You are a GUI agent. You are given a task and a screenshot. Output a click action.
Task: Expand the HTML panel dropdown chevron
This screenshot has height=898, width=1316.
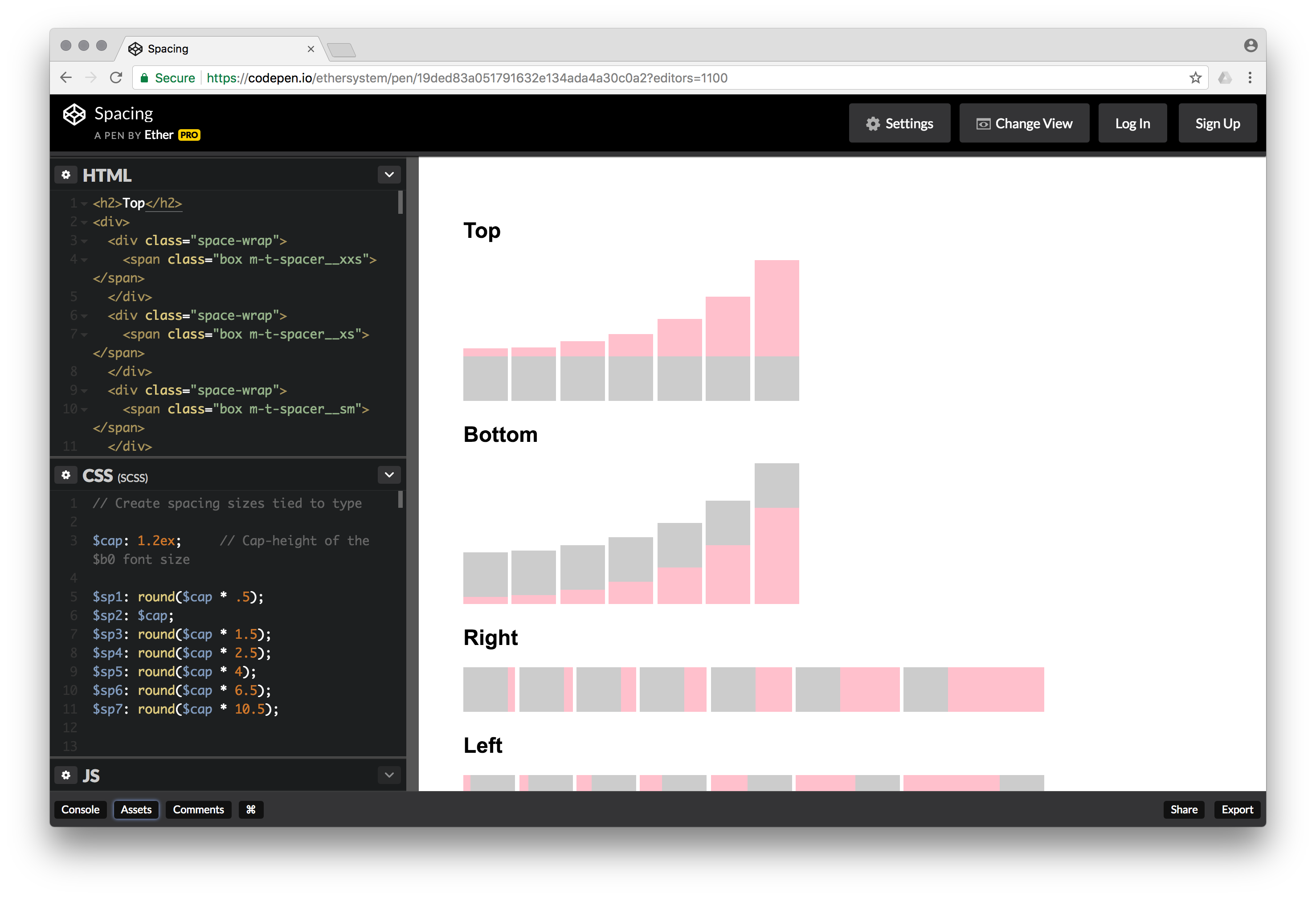pyautogui.click(x=389, y=175)
